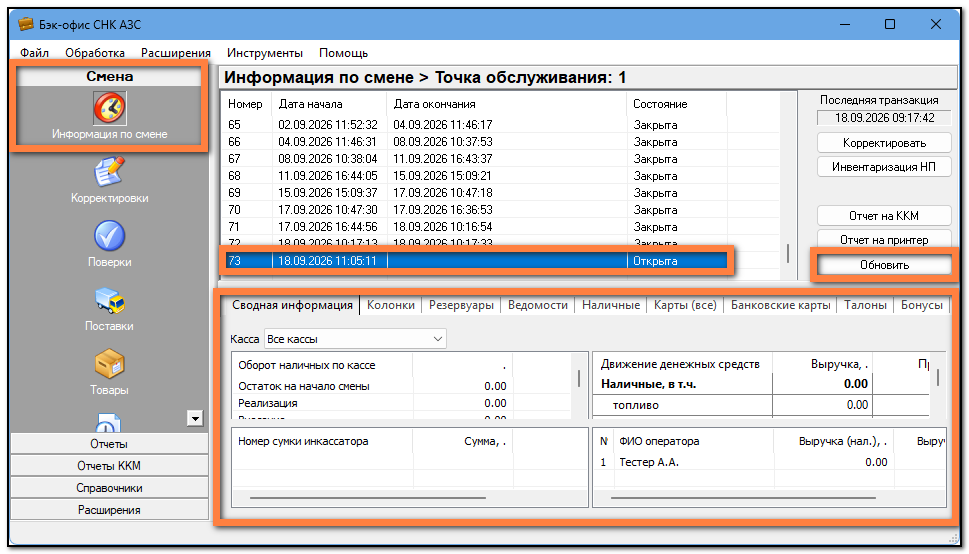Click the Отчет на ККМ button
Image resolution: width=969 pixels, height=554 pixels.
tap(884, 216)
